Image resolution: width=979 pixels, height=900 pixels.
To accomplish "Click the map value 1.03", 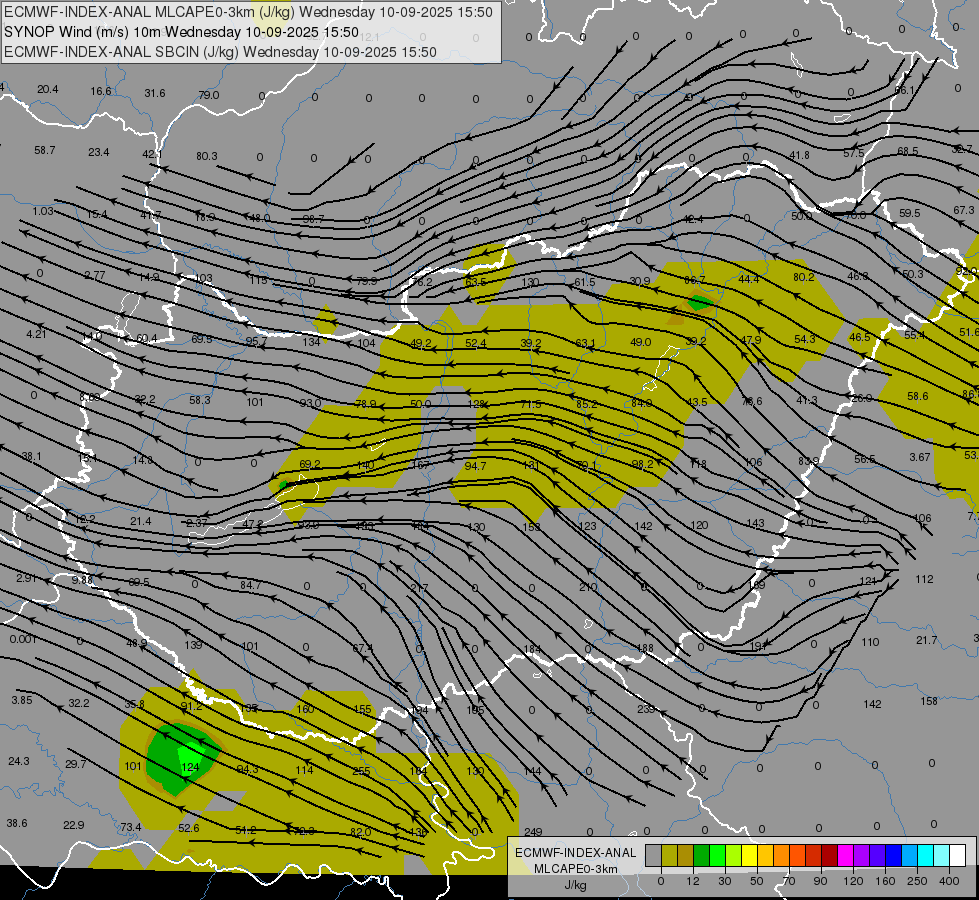I will click(43, 211).
